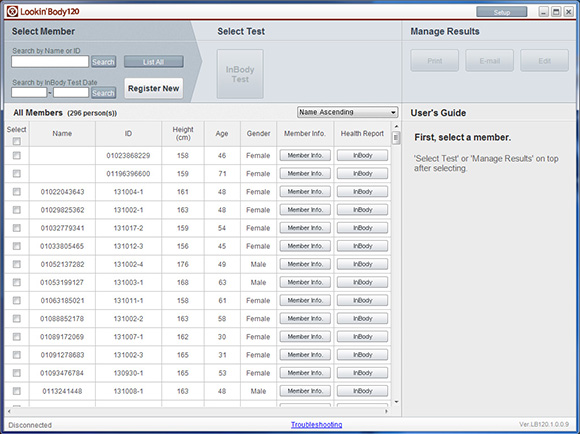Click the Select Member heading

click(x=43, y=31)
